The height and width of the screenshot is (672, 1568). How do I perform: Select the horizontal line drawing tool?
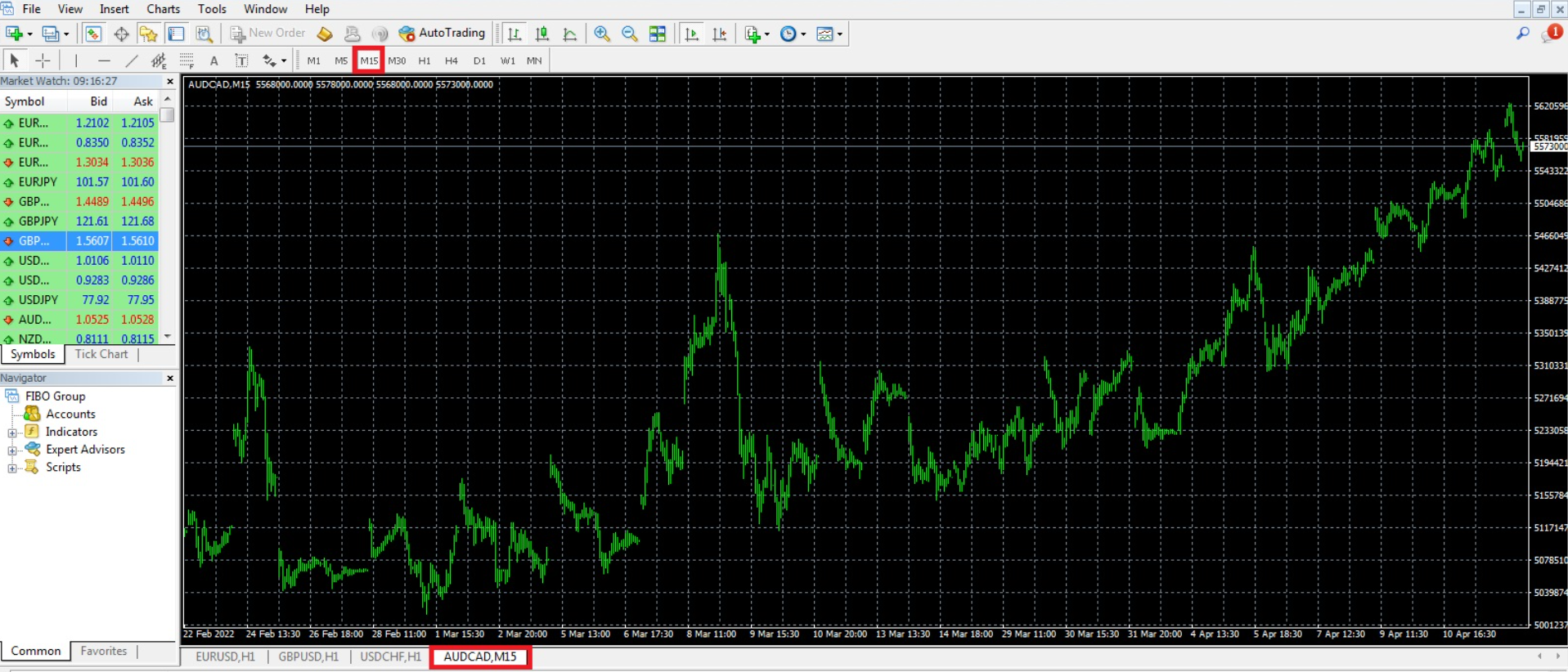click(104, 60)
